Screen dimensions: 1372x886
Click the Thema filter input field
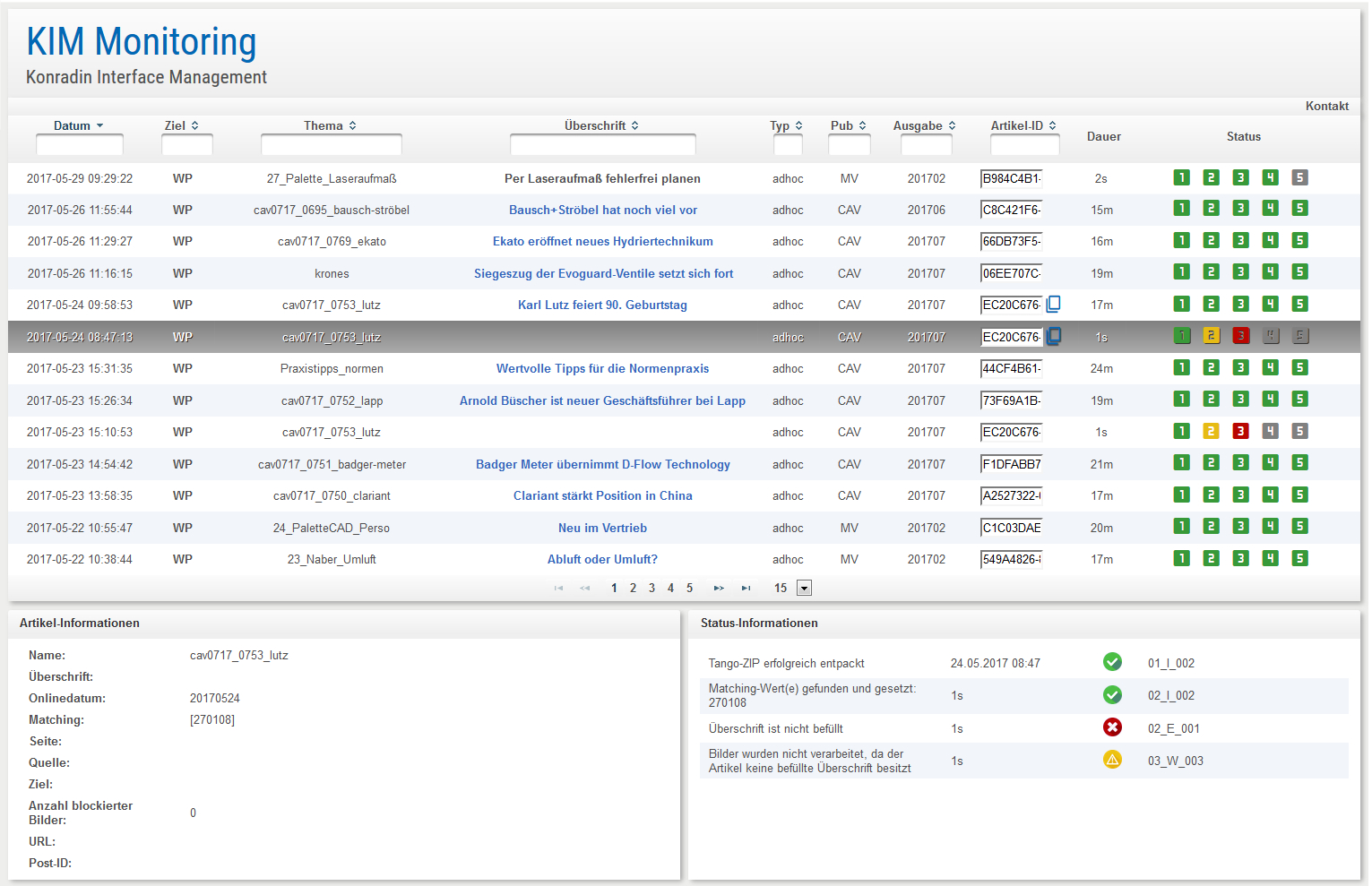tap(331, 144)
